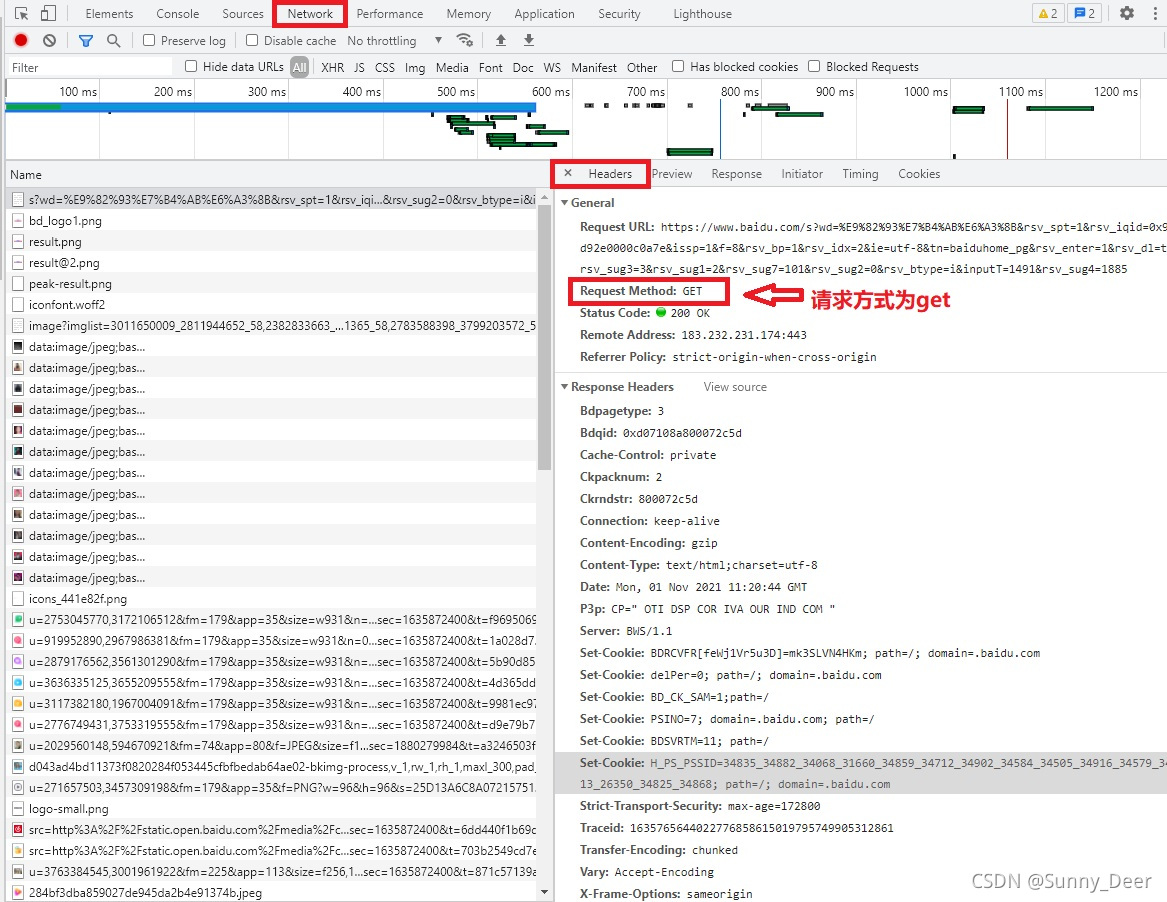Image resolution: width=1167 pixels, height=902 pixels.
Task: Toggle the device toolbar icon
Action: click(x=48, y=13)
